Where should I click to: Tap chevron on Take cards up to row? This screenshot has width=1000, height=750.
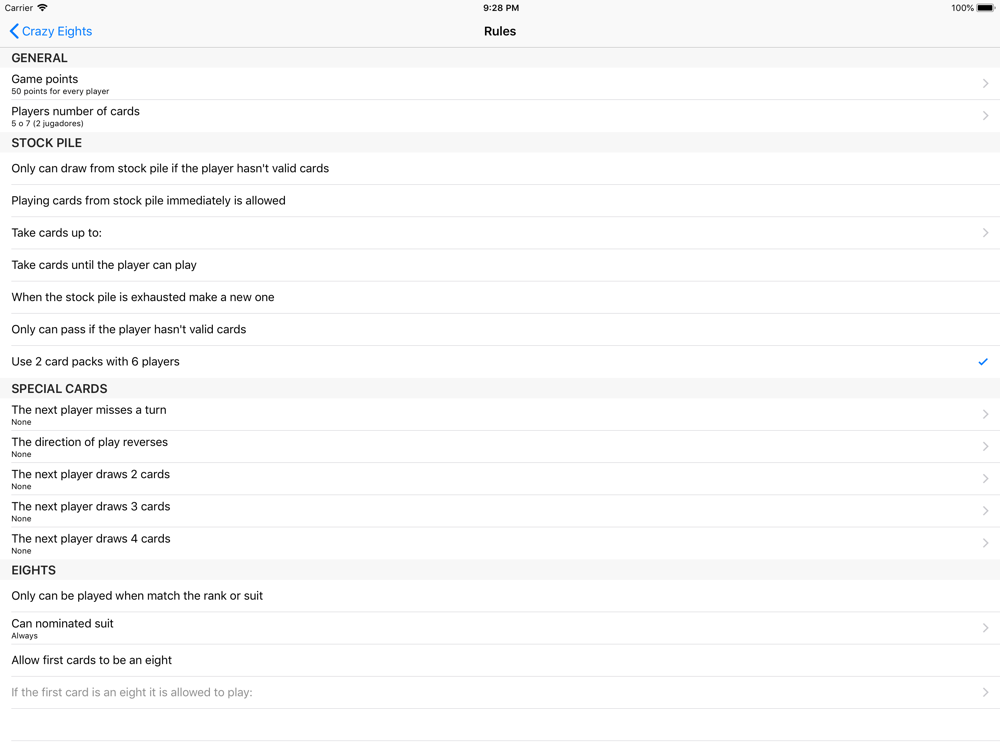(985, 233)
